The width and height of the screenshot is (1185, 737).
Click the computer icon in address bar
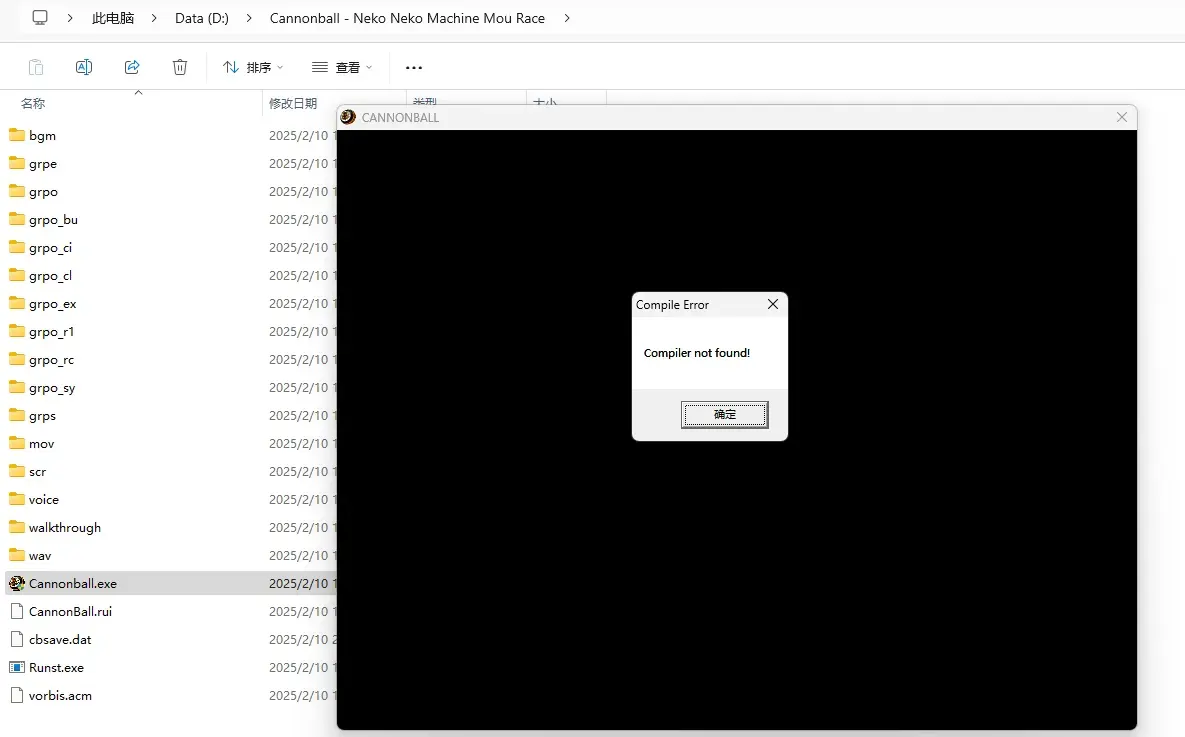(40, 17)
